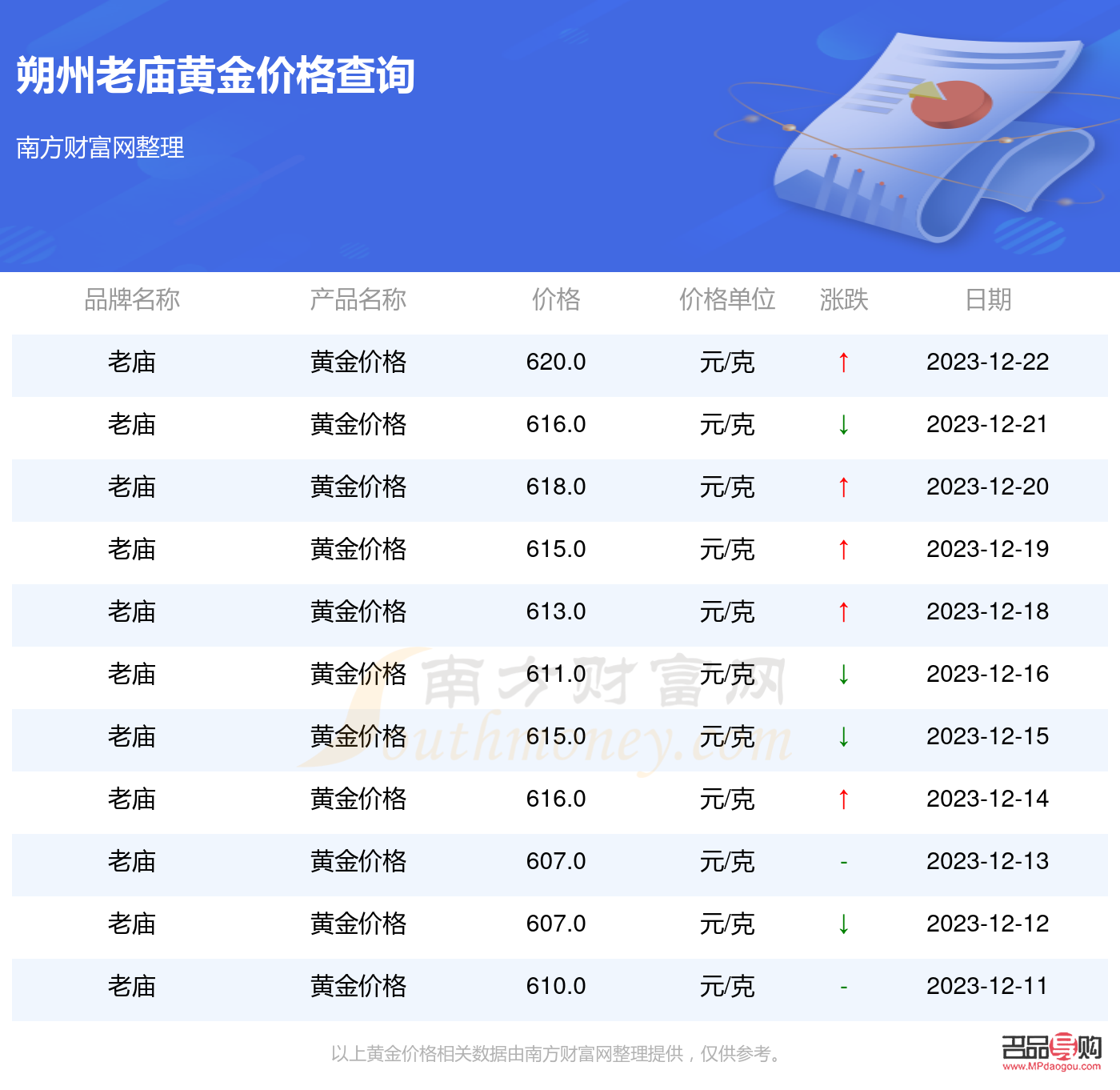Click the date 2023-12-13
Image resolution: width=1120 pixels, height=1090 pixels.
(988, 861)
